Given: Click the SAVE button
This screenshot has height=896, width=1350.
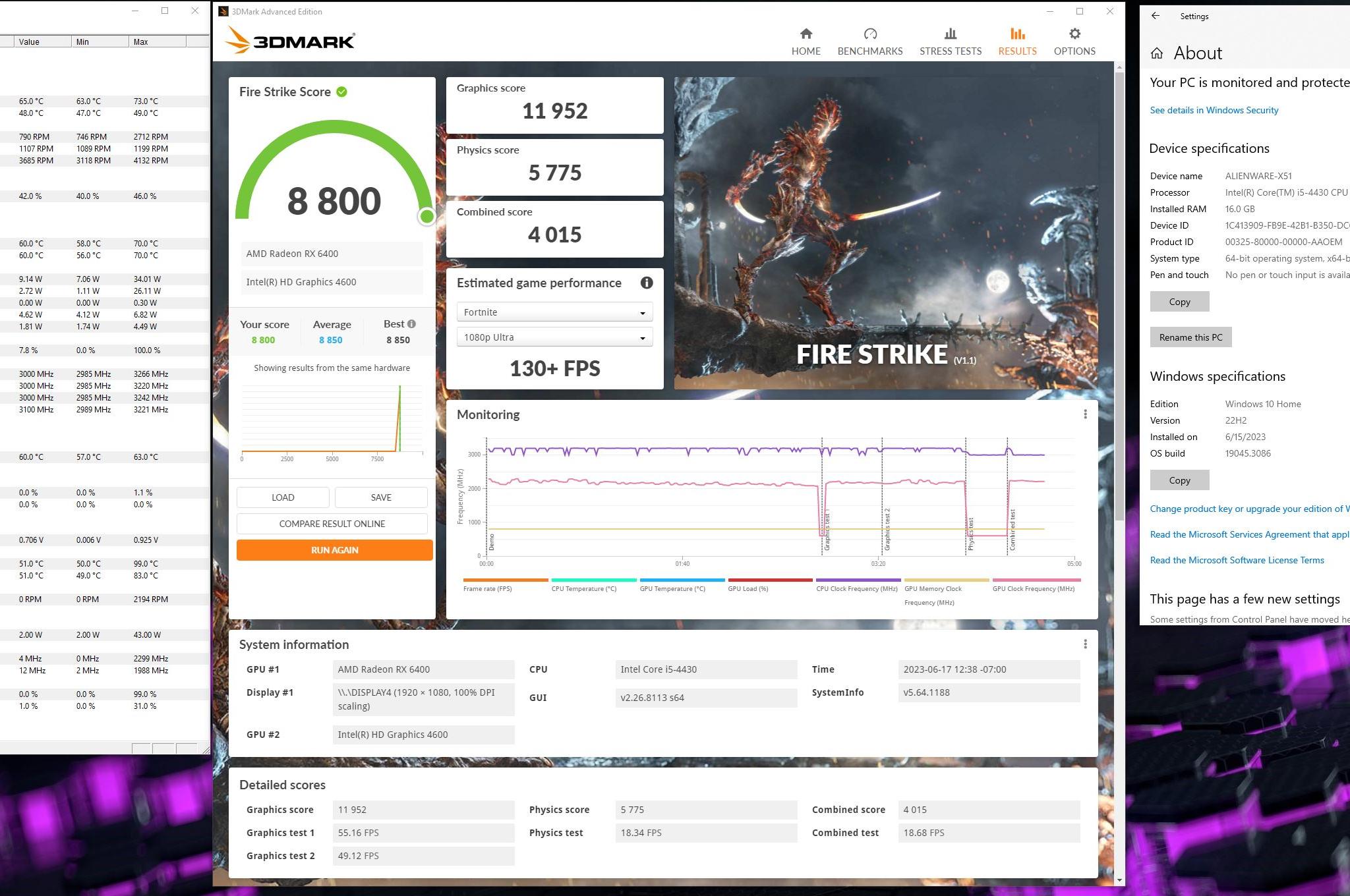Looking at the screenshot, I should [381, 497].
